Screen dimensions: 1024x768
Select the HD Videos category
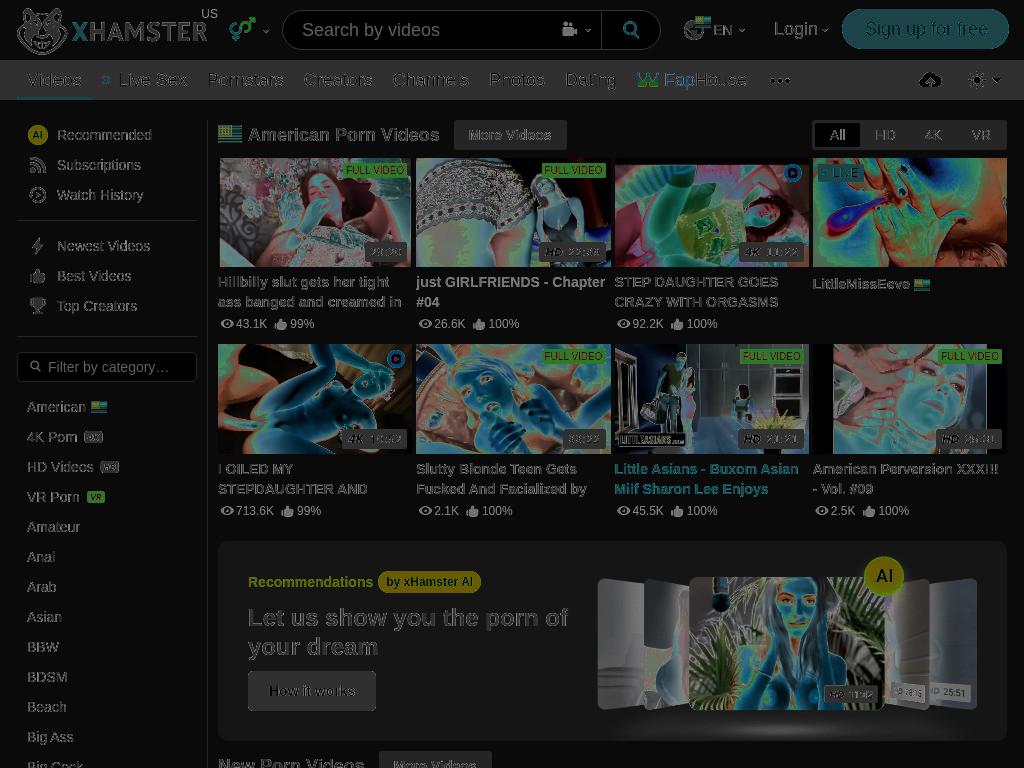(72, 468)
